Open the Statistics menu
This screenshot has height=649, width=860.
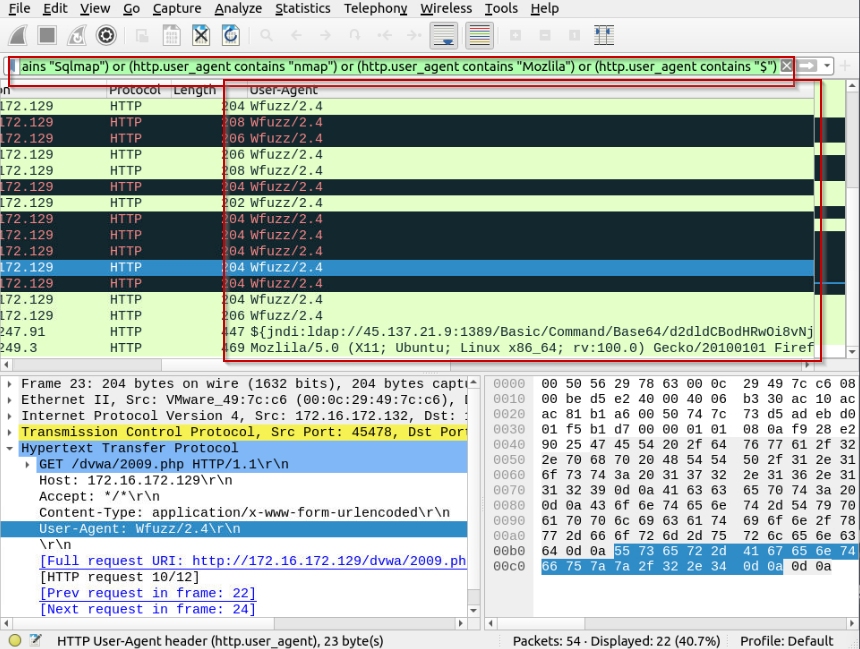coord(303,8)
